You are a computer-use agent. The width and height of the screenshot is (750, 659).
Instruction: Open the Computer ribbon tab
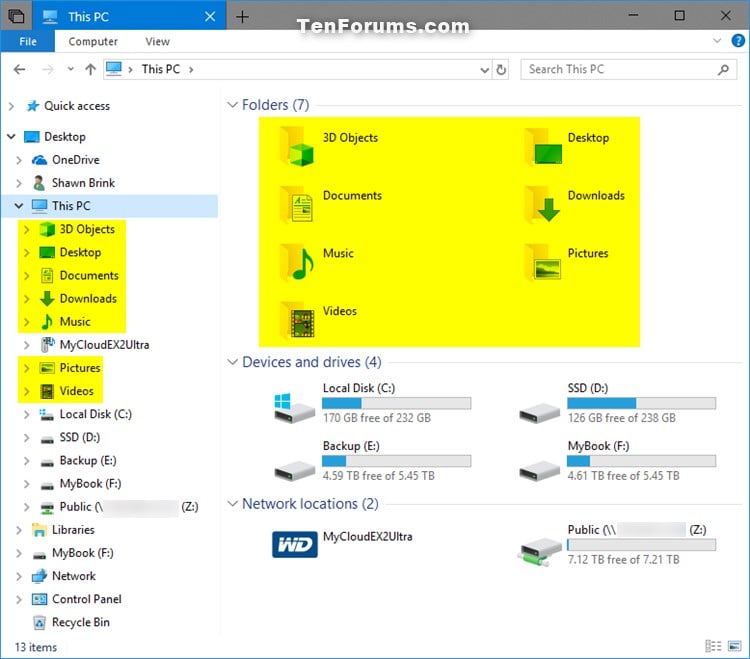pos(93,42)
